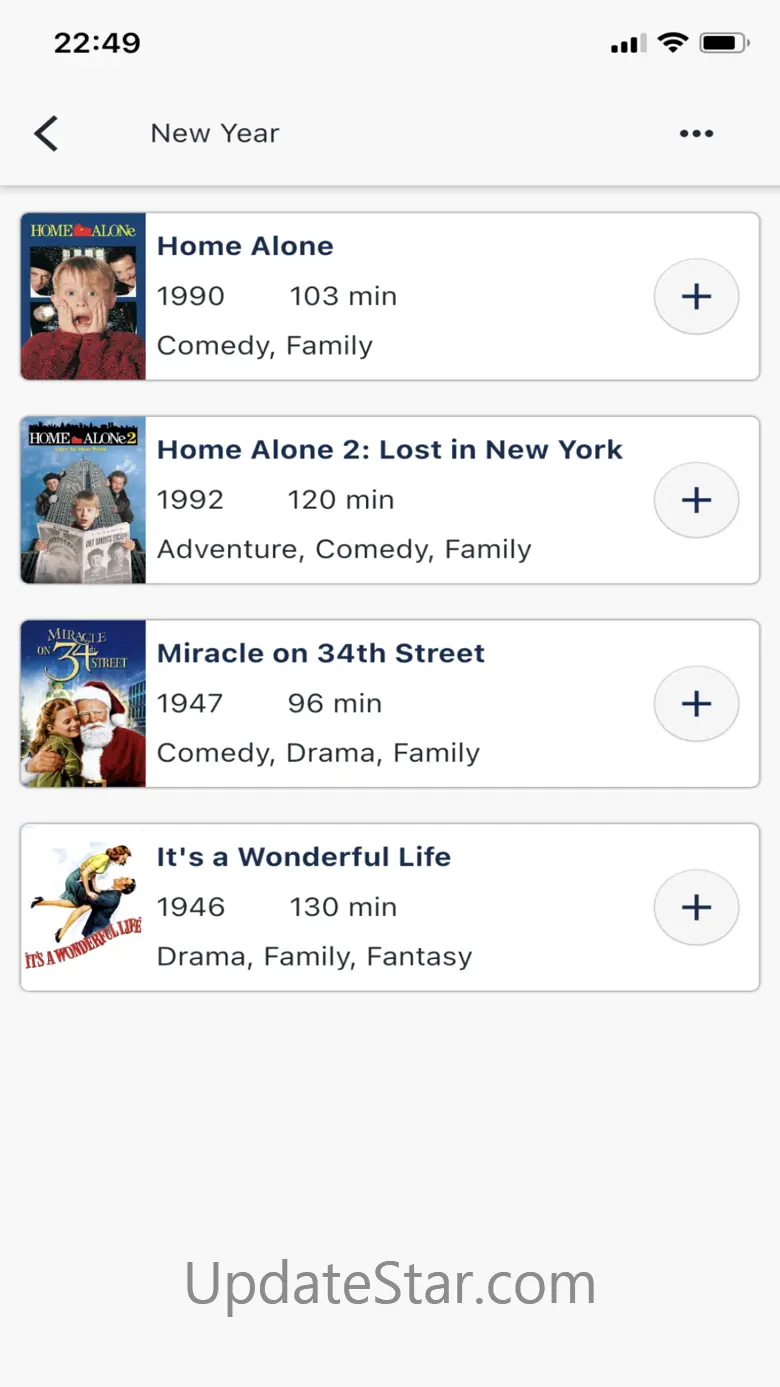This screenshot has width=780, height=1387.
Task: Open the Home Alone poster thumbnail
Action: [83, 296]
